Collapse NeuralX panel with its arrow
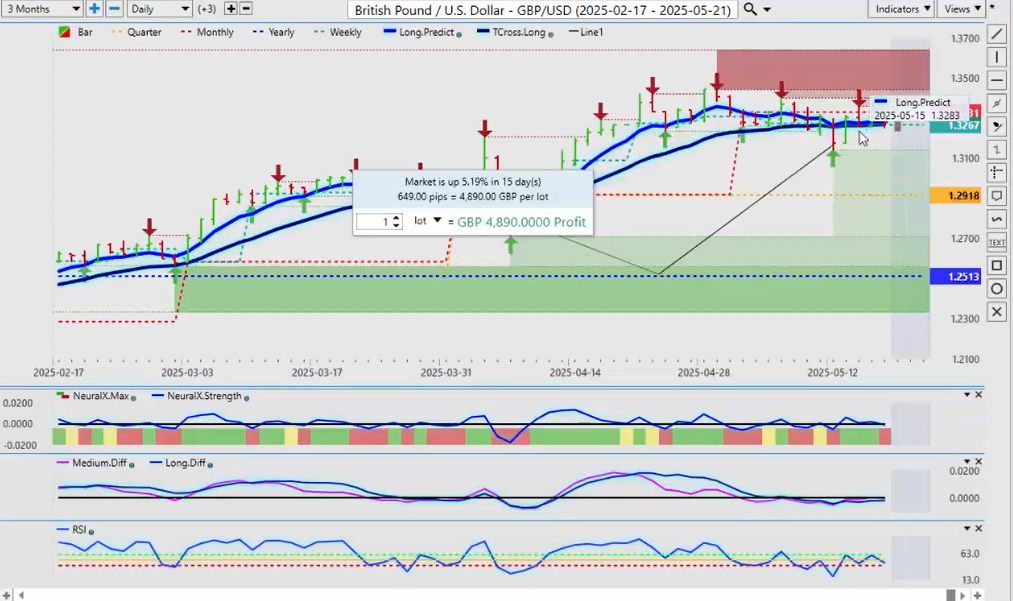The width and height of the screenshot is (1013, 601). coord(967,394)
